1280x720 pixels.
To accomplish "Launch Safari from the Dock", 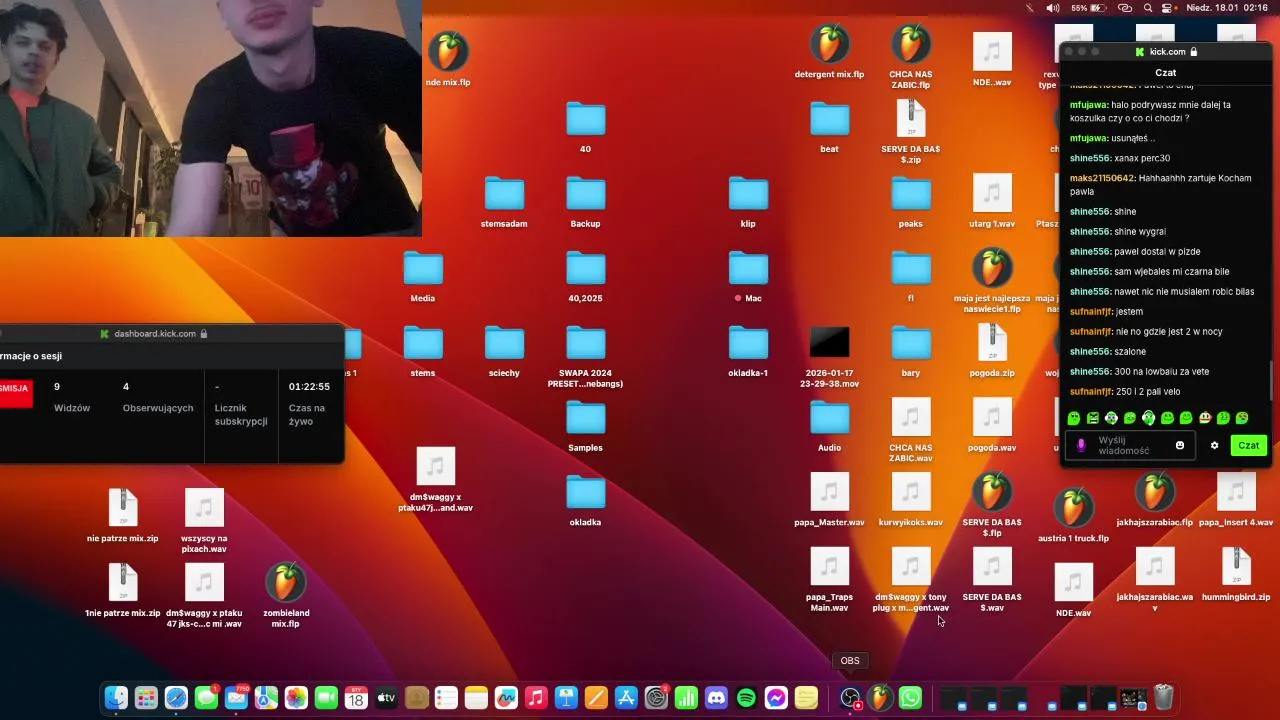I will click(x=176, y=698).
